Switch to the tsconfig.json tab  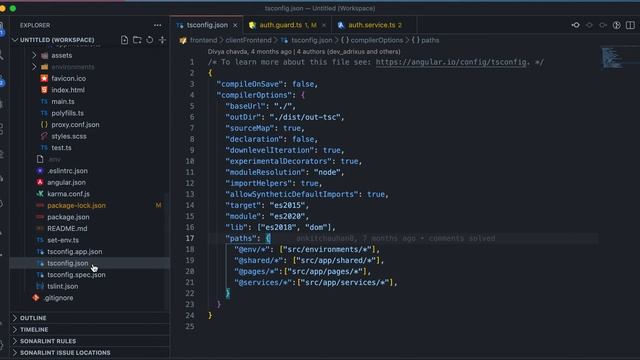[207, 25]
